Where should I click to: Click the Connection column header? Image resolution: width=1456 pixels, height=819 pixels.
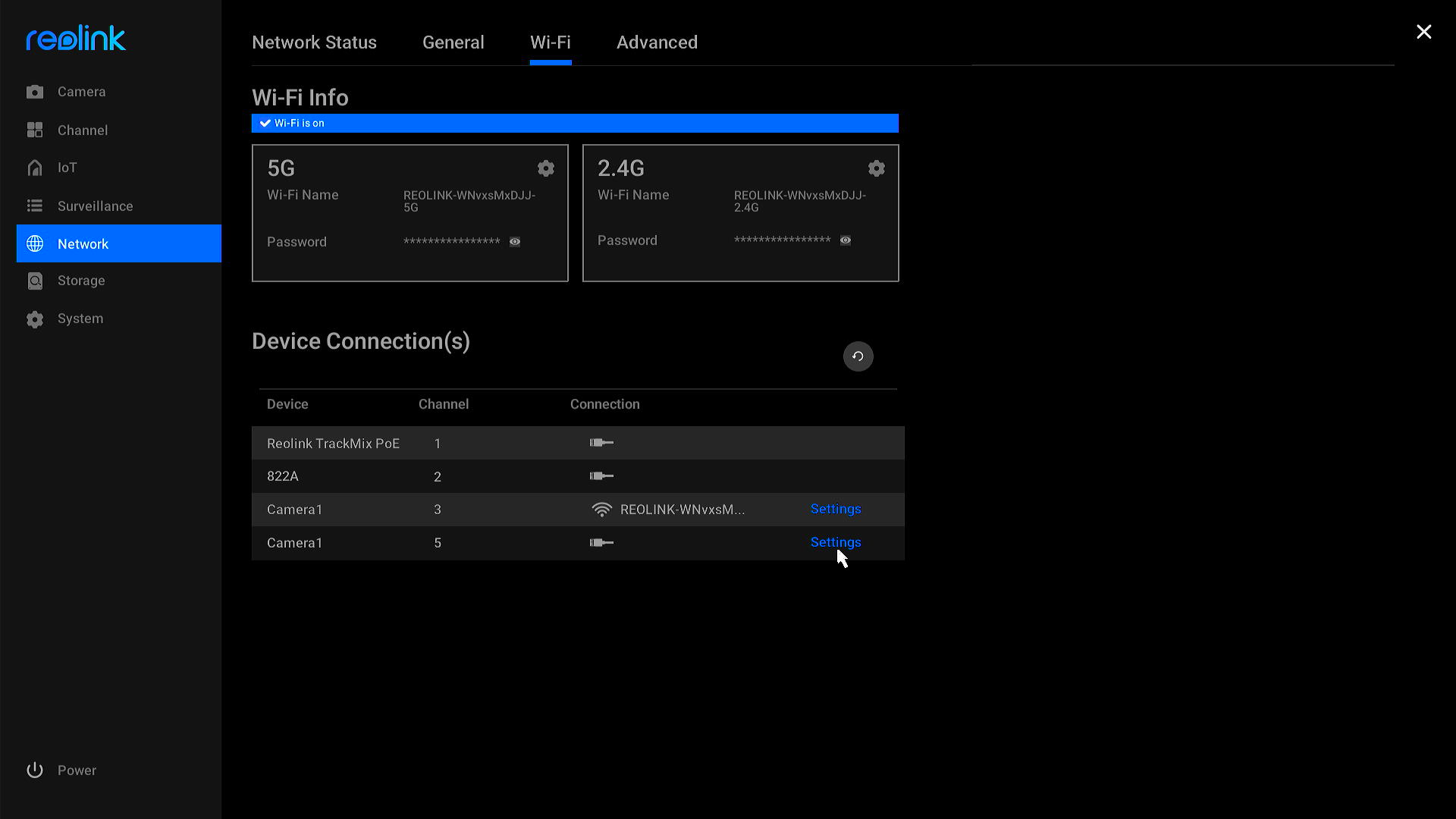tap(605, 404)
